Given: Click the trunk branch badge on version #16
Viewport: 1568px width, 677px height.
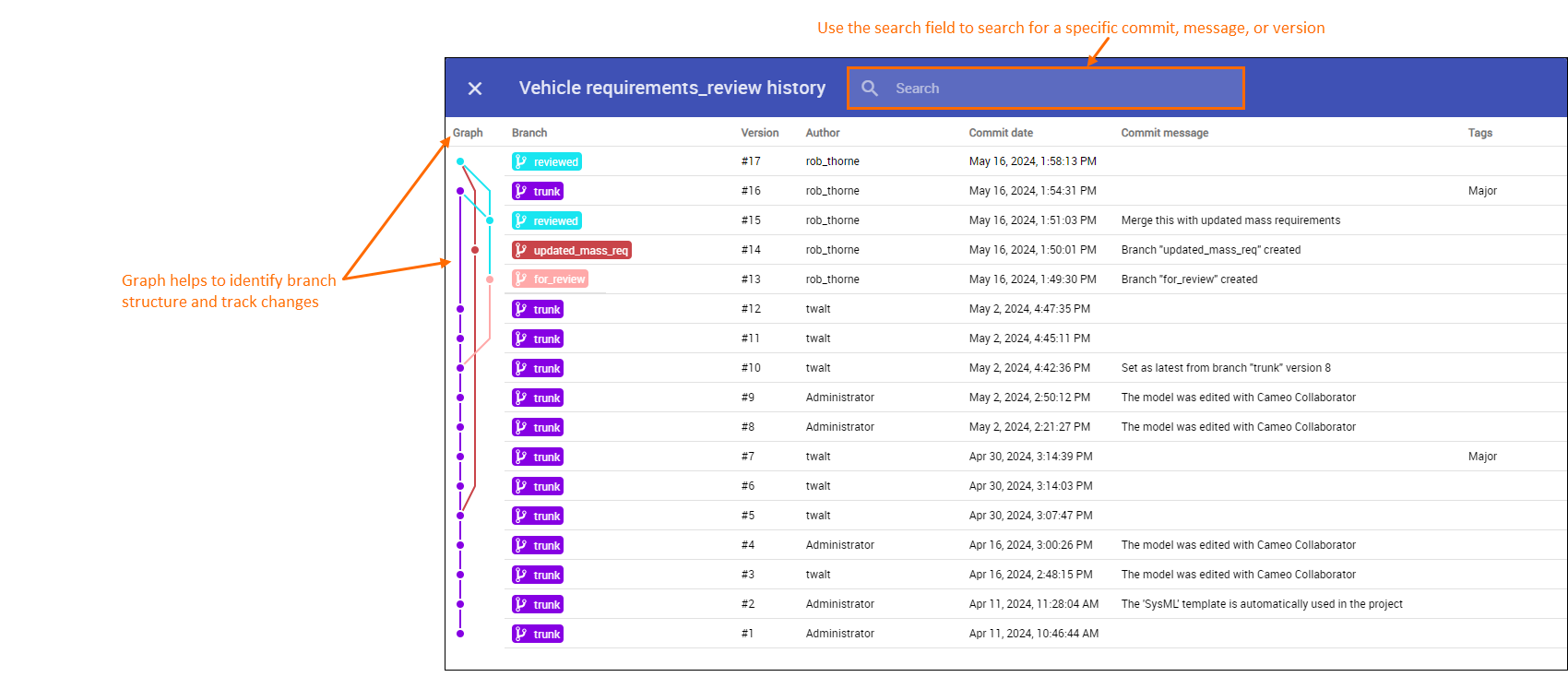Looking at the screenshot, I should coord(538,192).
